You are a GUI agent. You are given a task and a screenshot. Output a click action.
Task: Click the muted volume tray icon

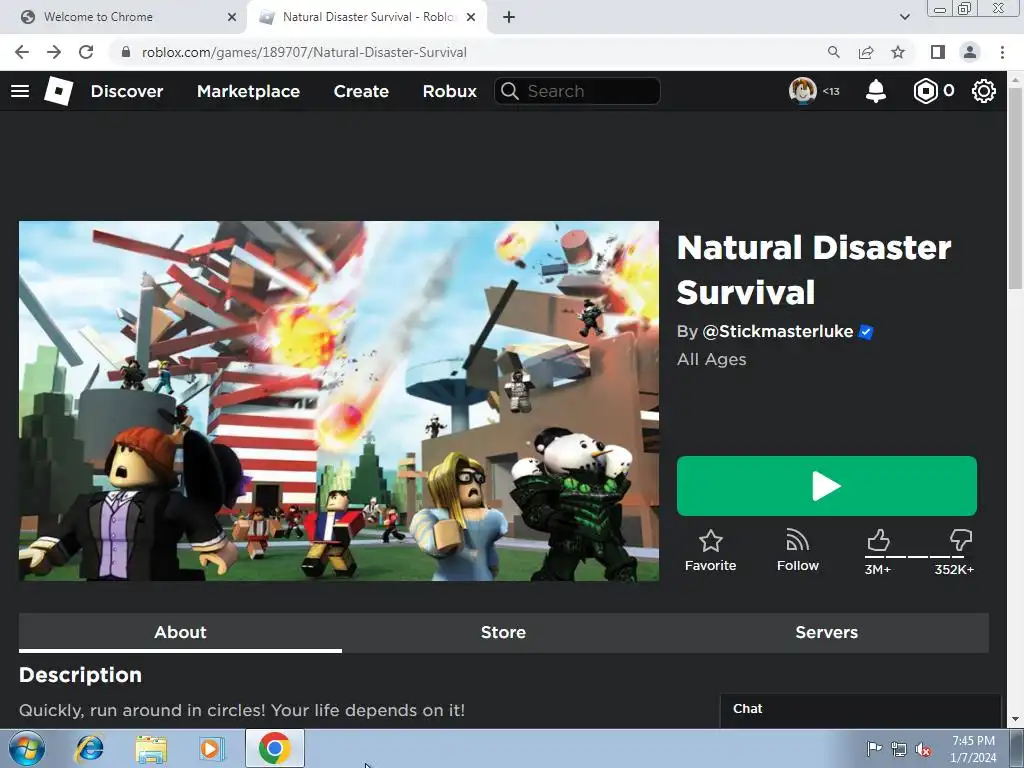tap(923, 749)
